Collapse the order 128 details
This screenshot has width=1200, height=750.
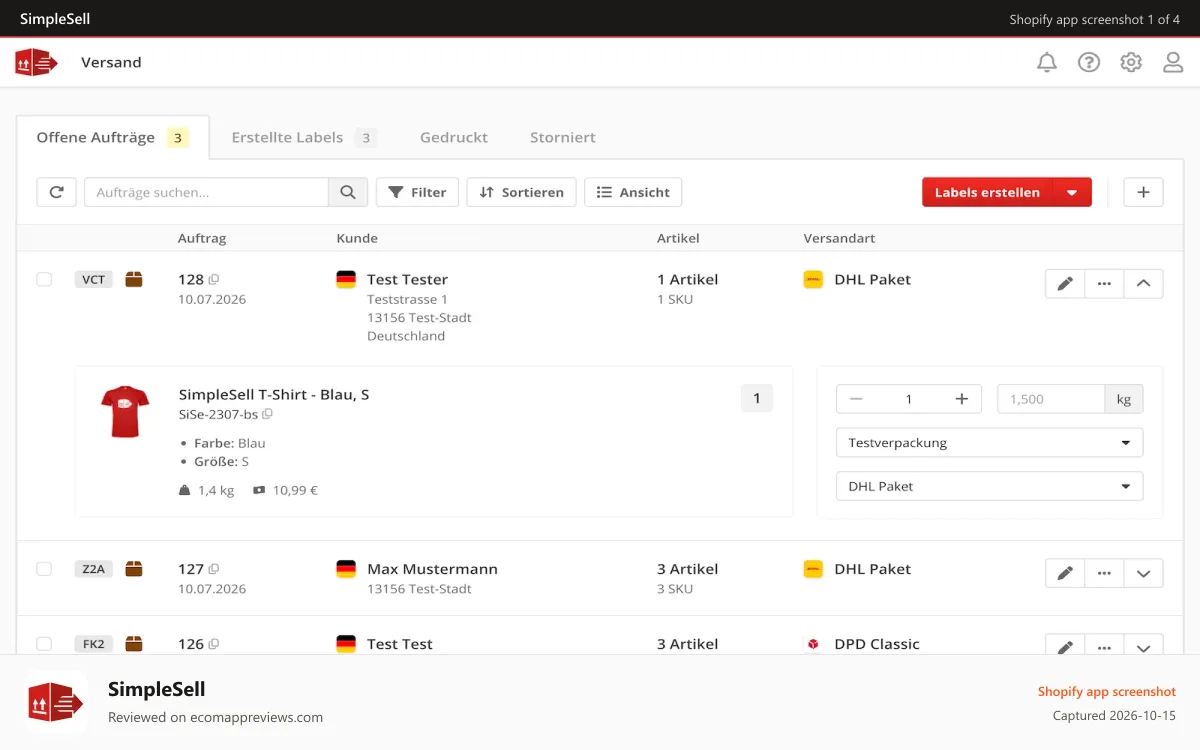[1143, 284]
